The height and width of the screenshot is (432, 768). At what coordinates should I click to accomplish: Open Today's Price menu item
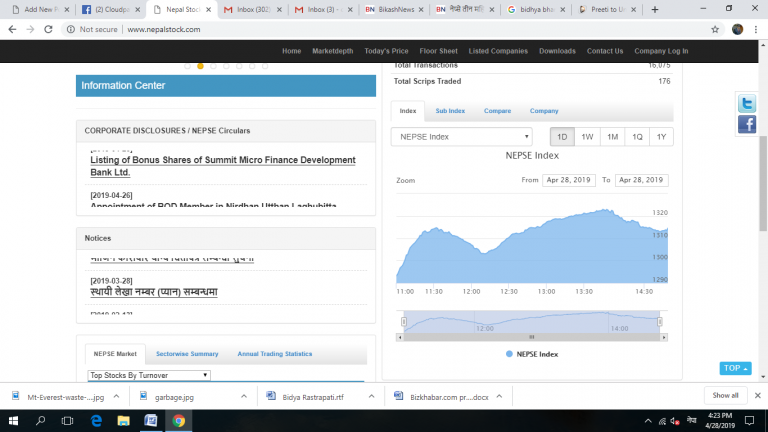pos(386,51)
